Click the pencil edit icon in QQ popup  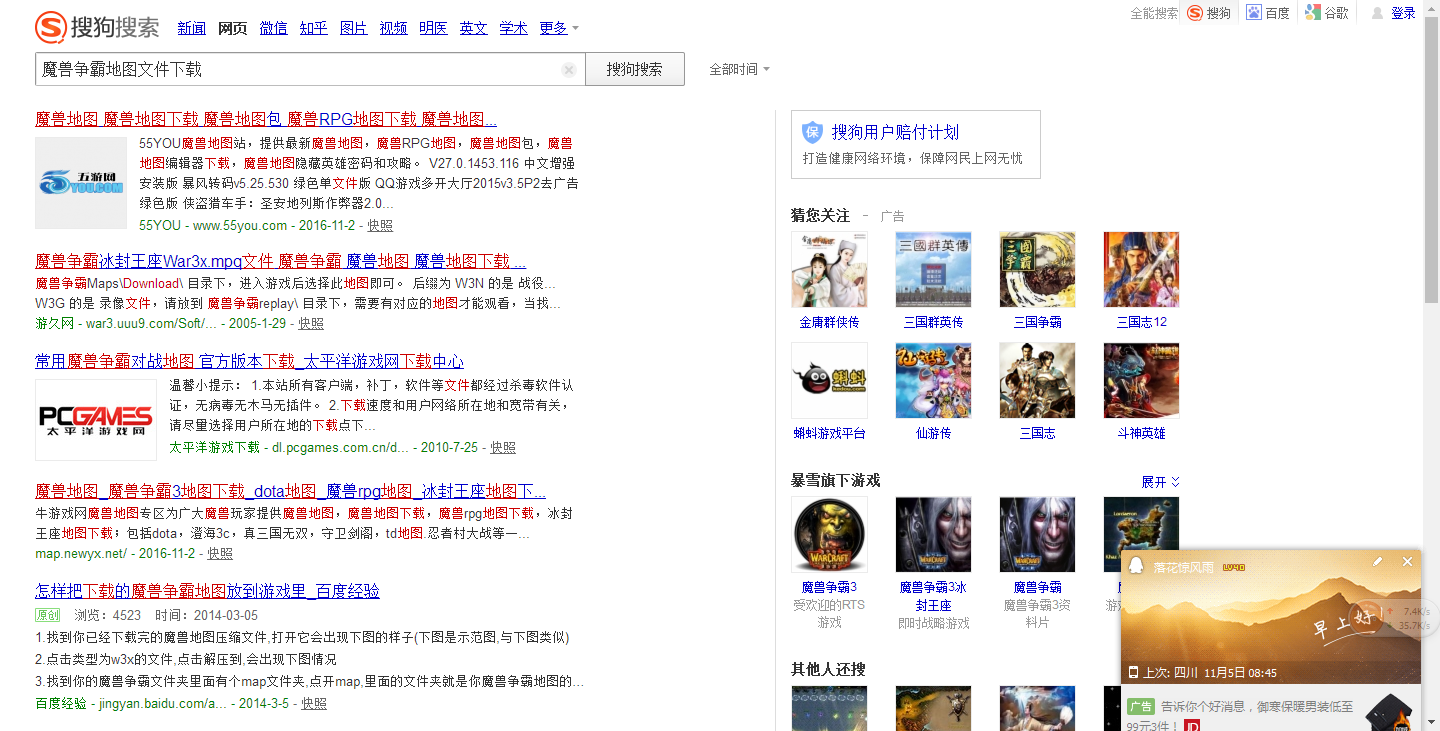(1377, 562)
